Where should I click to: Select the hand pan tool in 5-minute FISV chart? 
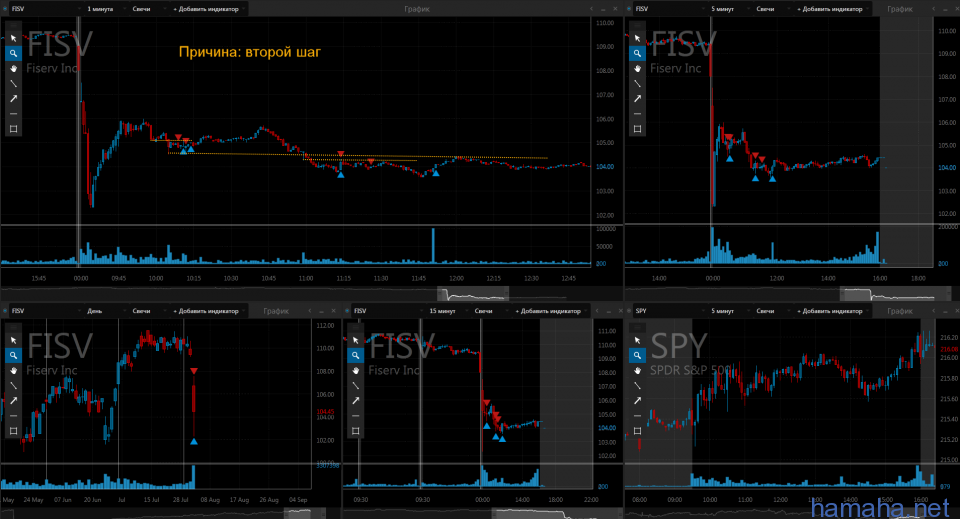(x=637, y=69)
